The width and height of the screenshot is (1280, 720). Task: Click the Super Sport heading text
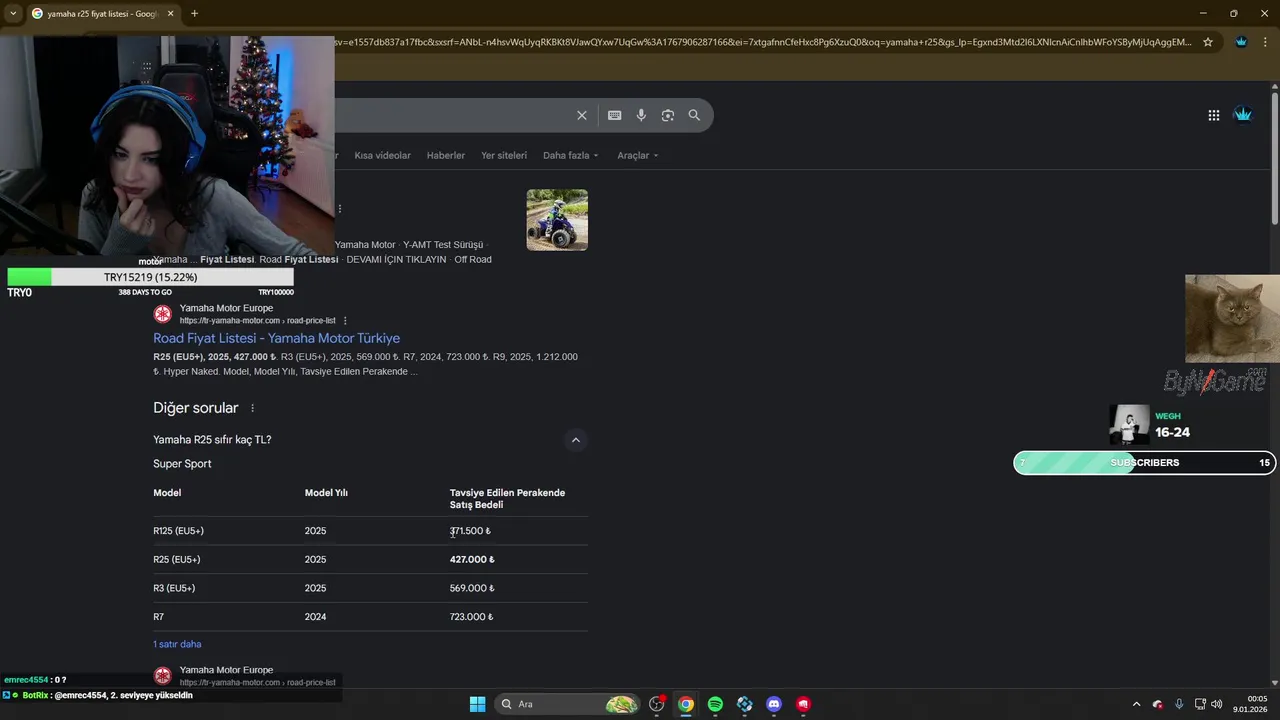click(x=182, y=464)
